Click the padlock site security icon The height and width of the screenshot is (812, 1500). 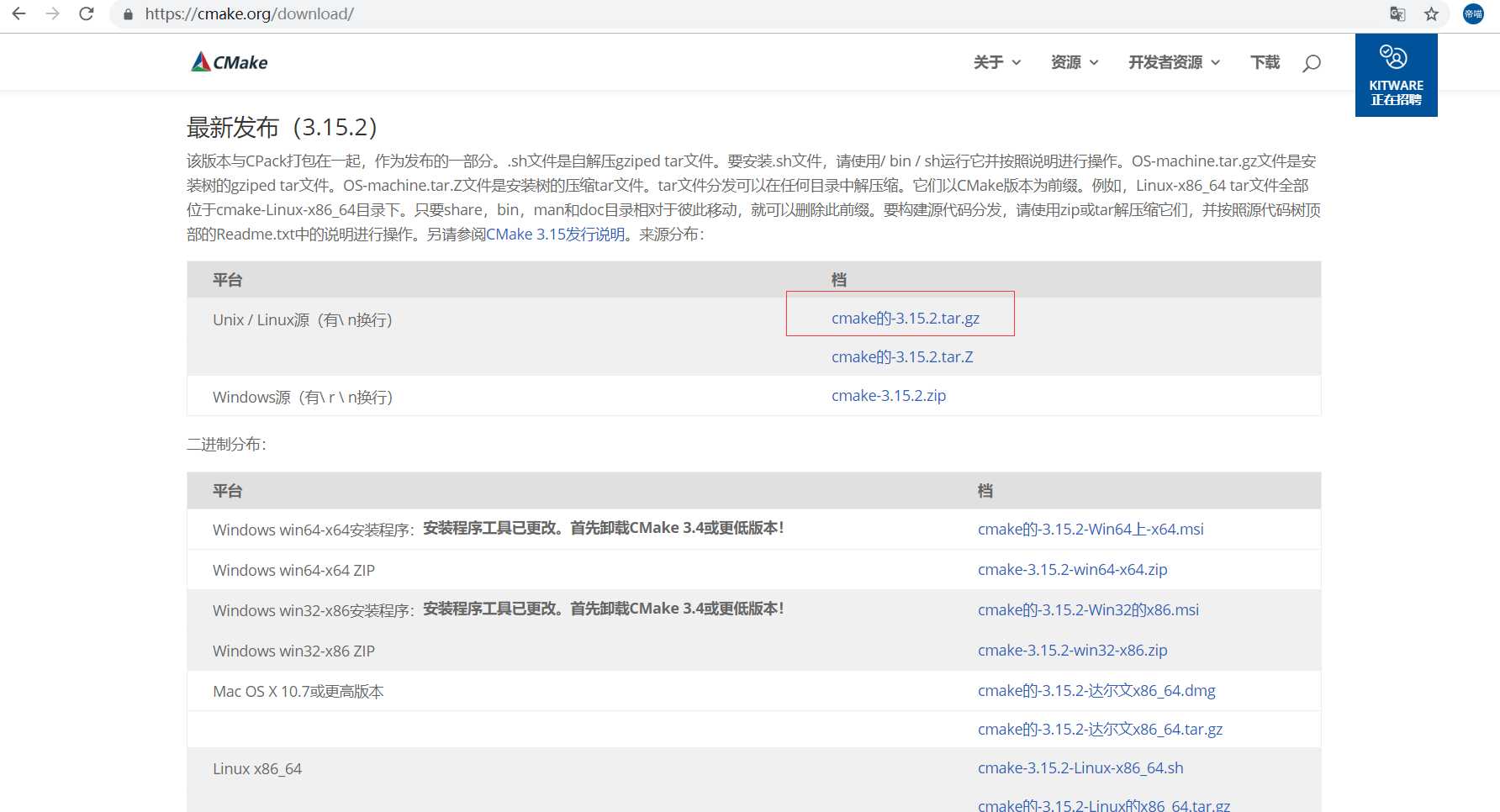128,14
